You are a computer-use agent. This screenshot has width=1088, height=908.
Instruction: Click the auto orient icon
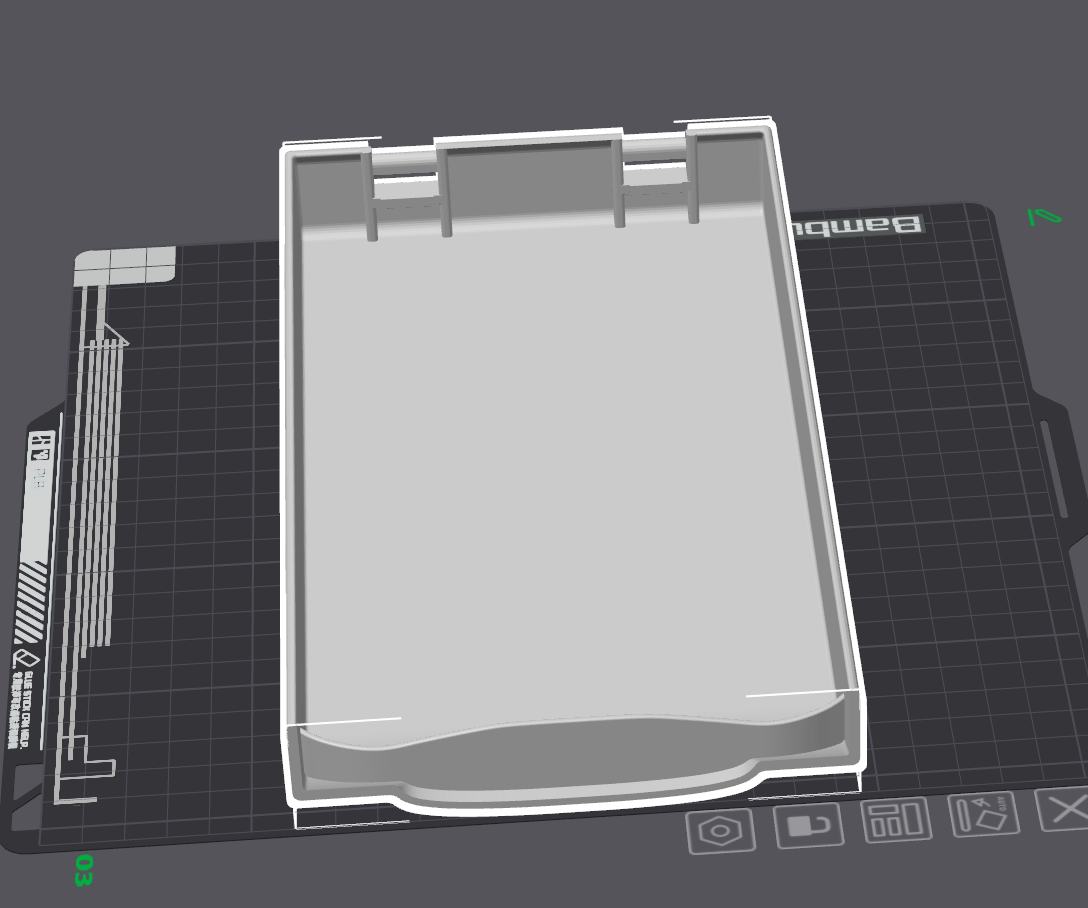pyautogui.click(x=983, y=815)
